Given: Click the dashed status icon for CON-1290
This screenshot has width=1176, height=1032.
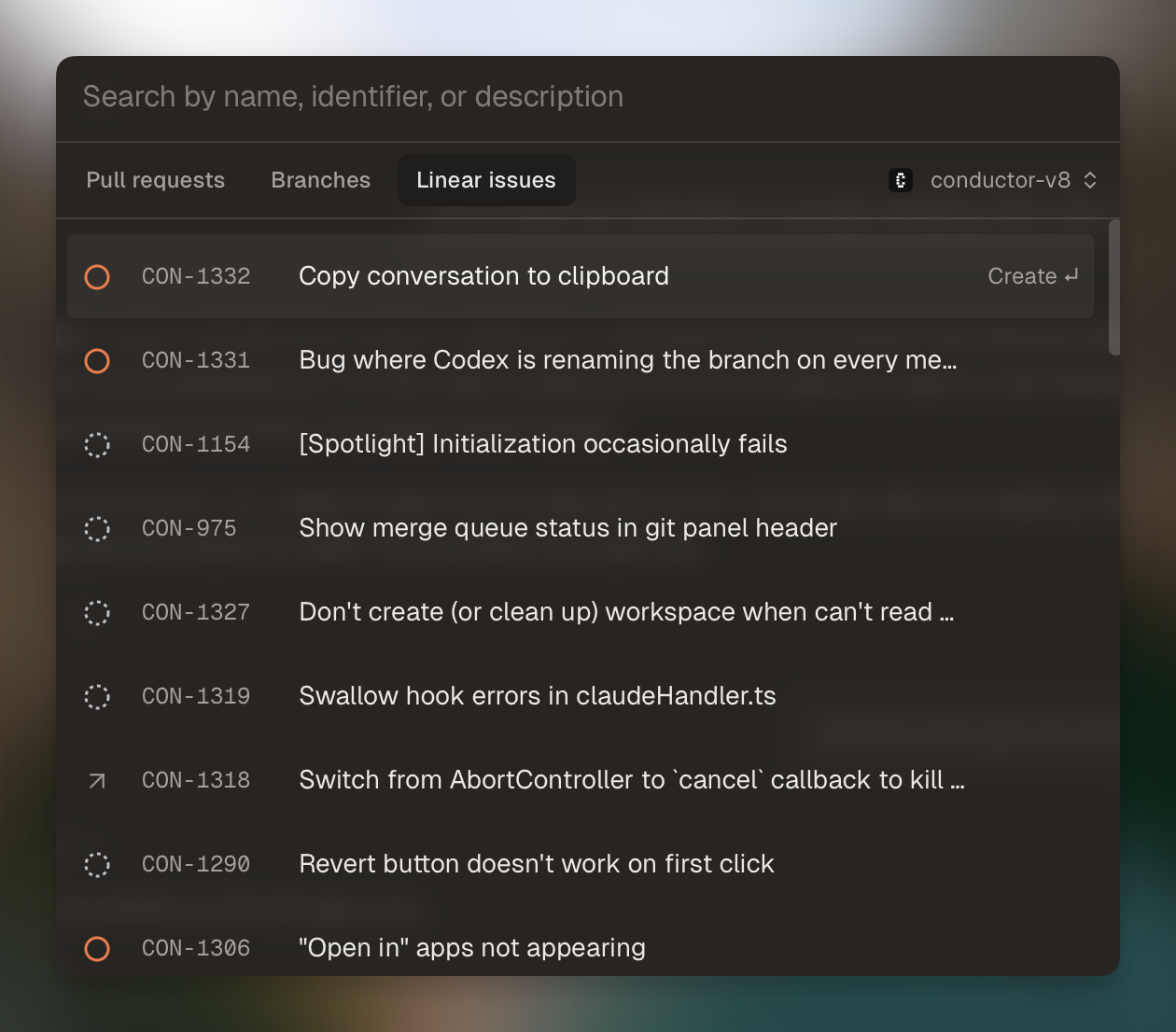Looking at the screenshot, I should (x=97, y=865).
